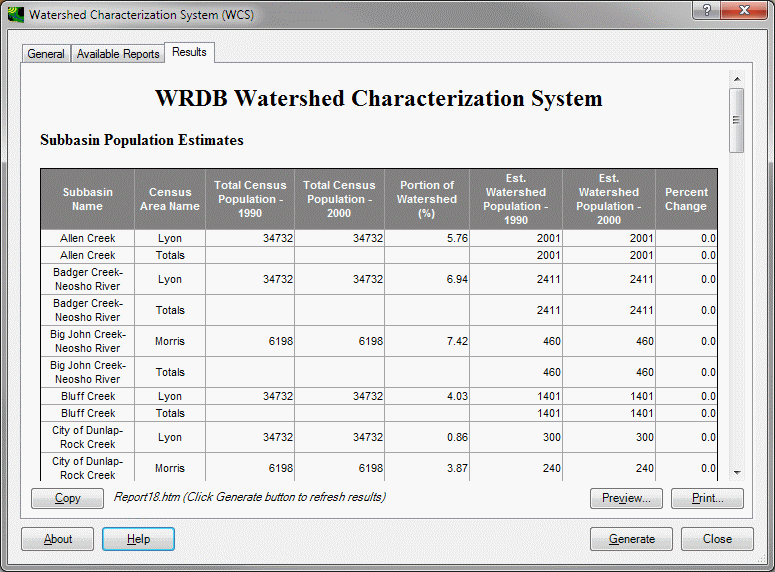Generate the report results
This screenshot has height=572, width=775.
tap(632, 539)
